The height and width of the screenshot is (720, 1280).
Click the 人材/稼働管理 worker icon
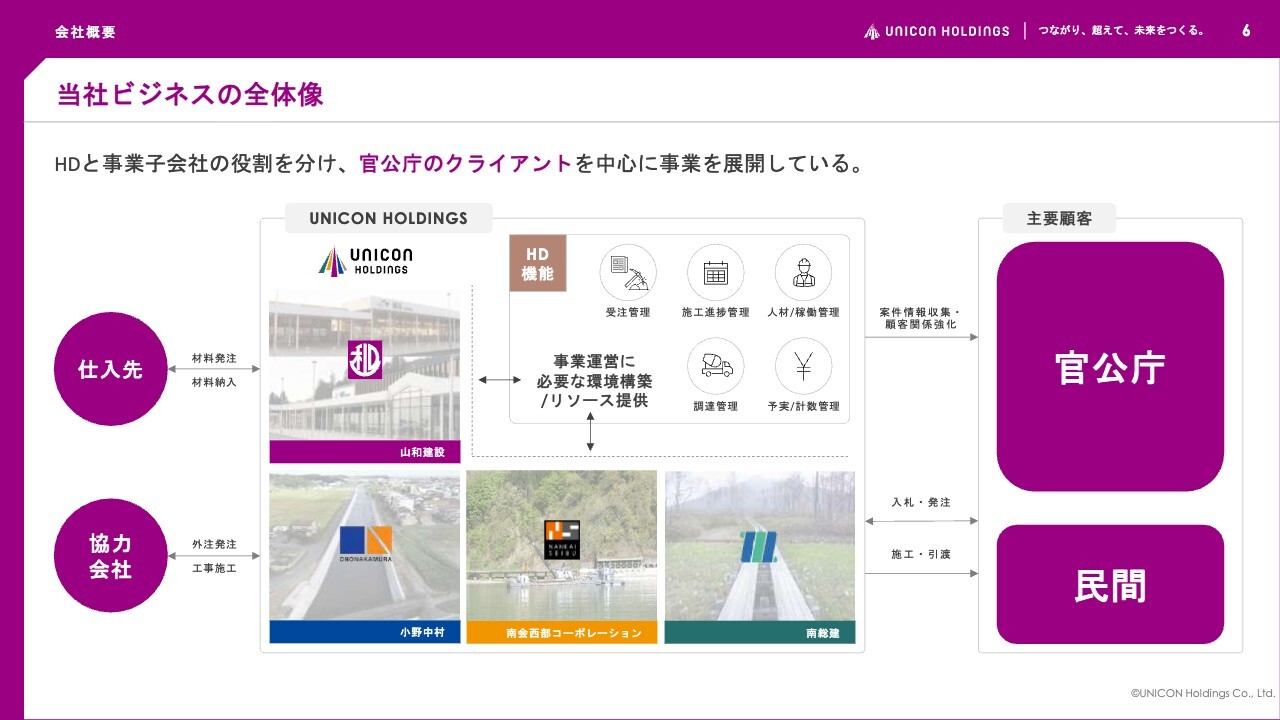pyautogui.click(x=803, y=272)
